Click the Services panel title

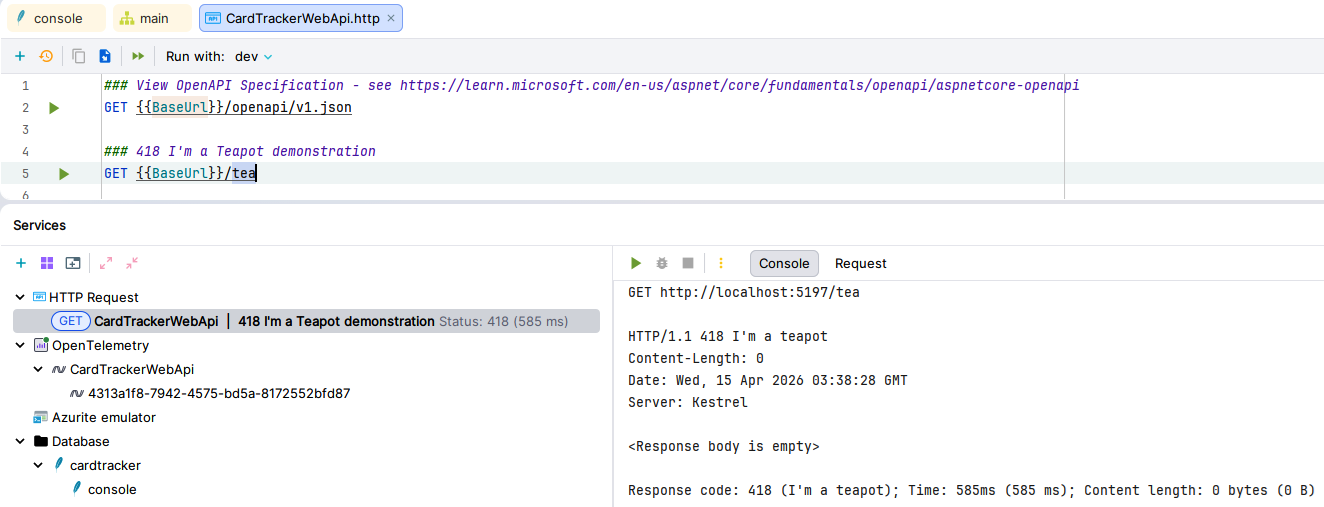40,226
